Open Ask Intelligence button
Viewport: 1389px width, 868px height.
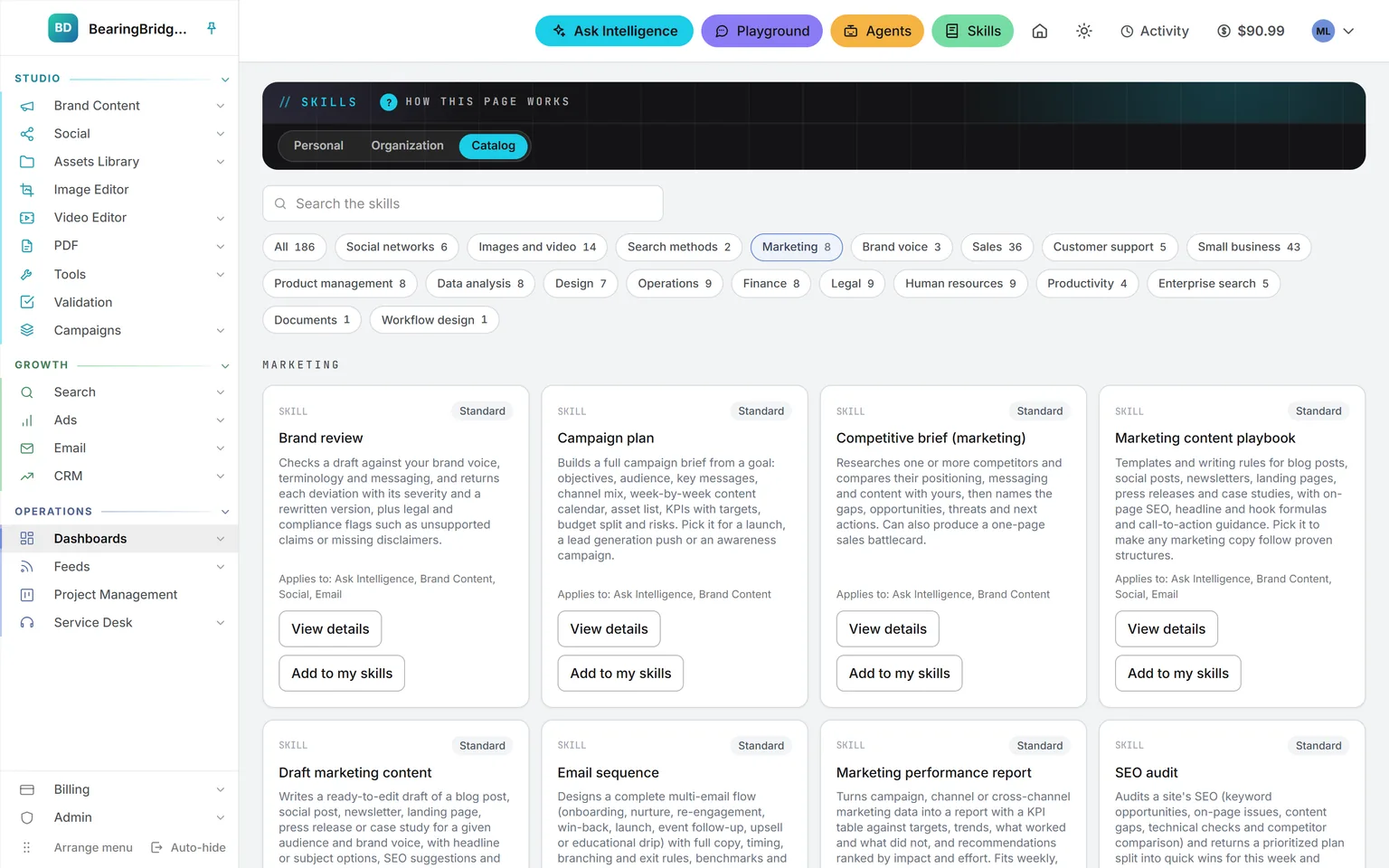coord(614,31)
